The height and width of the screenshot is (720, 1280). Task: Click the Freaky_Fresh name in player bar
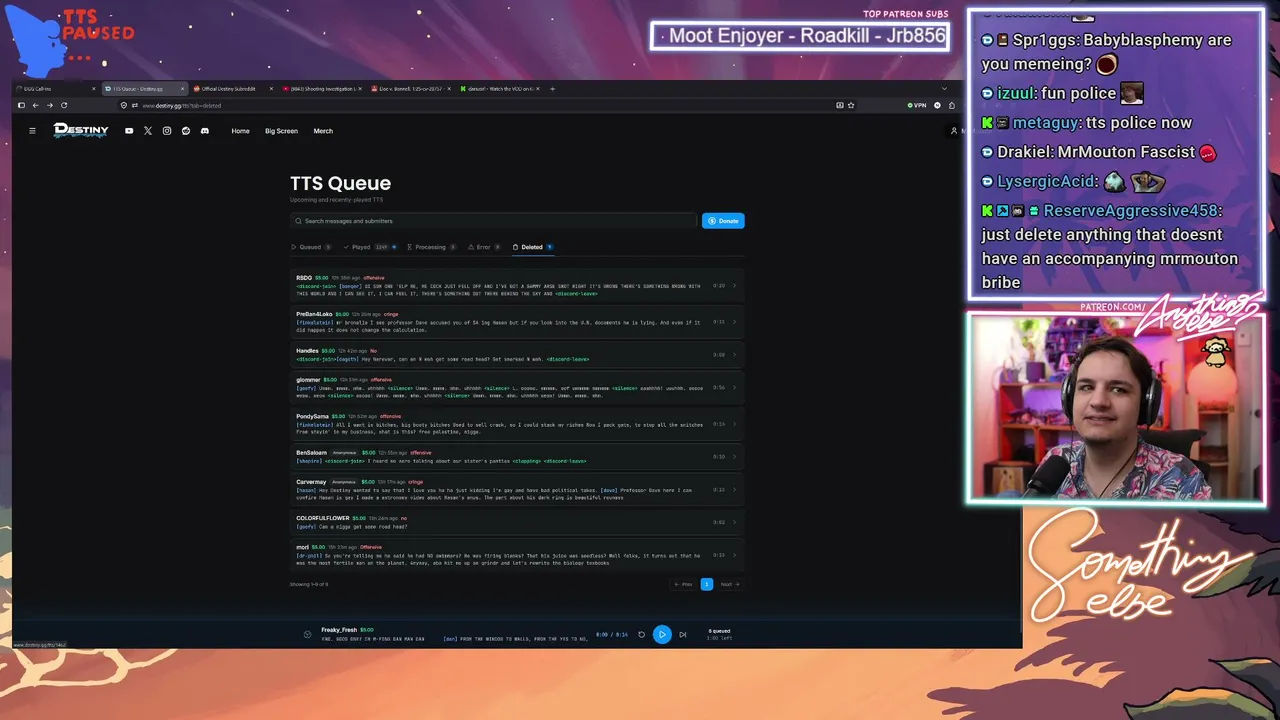pyautogui.click(x=339, y=630)
